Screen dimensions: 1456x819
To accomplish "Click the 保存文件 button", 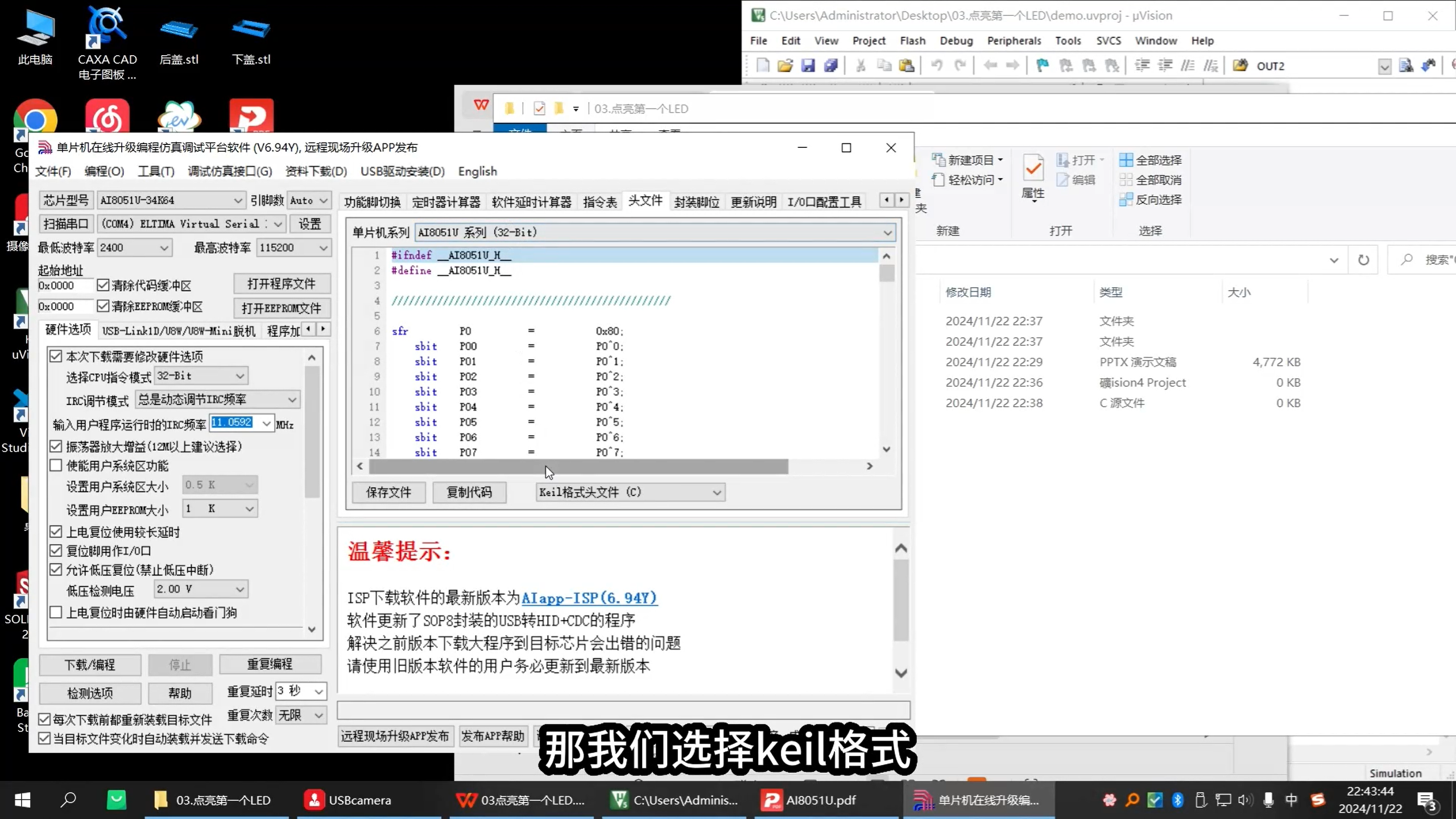I will coord(389,493).
